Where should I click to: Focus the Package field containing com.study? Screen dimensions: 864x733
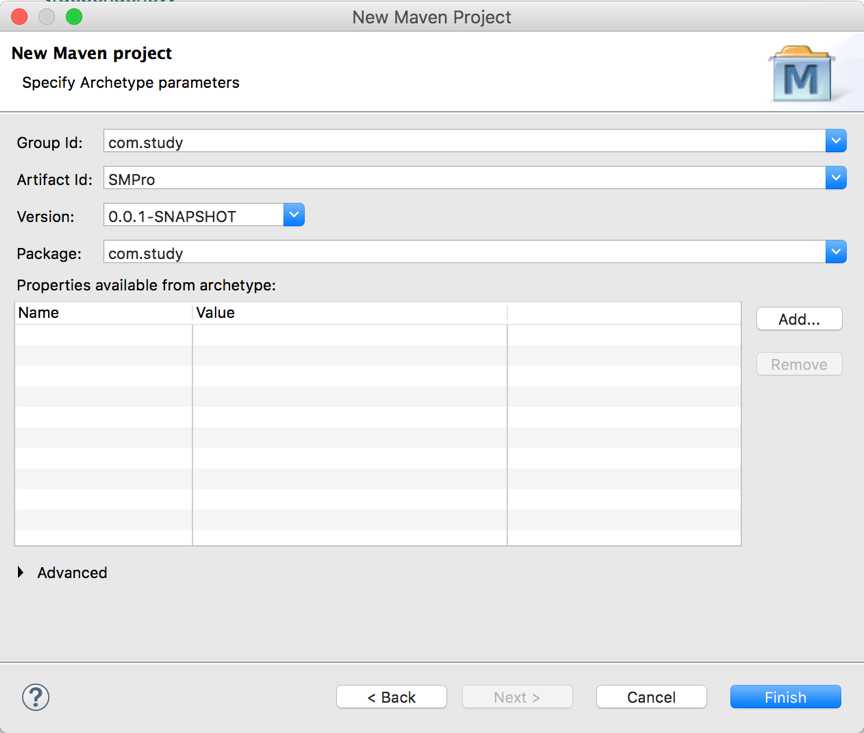click(464, 252)
